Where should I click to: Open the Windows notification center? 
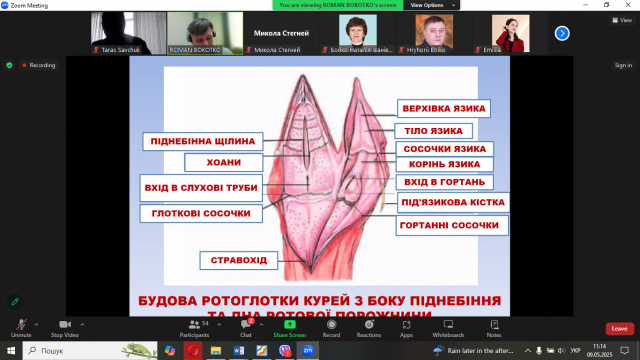click(624, 351)
